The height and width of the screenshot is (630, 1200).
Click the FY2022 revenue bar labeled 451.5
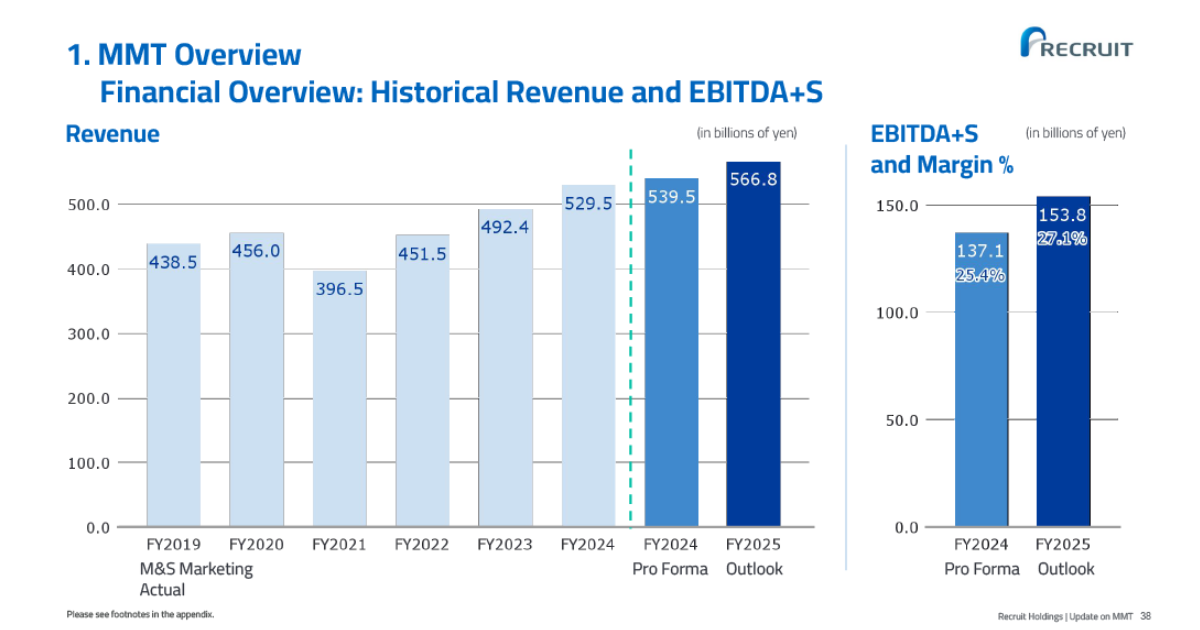[x=421, y=385]
